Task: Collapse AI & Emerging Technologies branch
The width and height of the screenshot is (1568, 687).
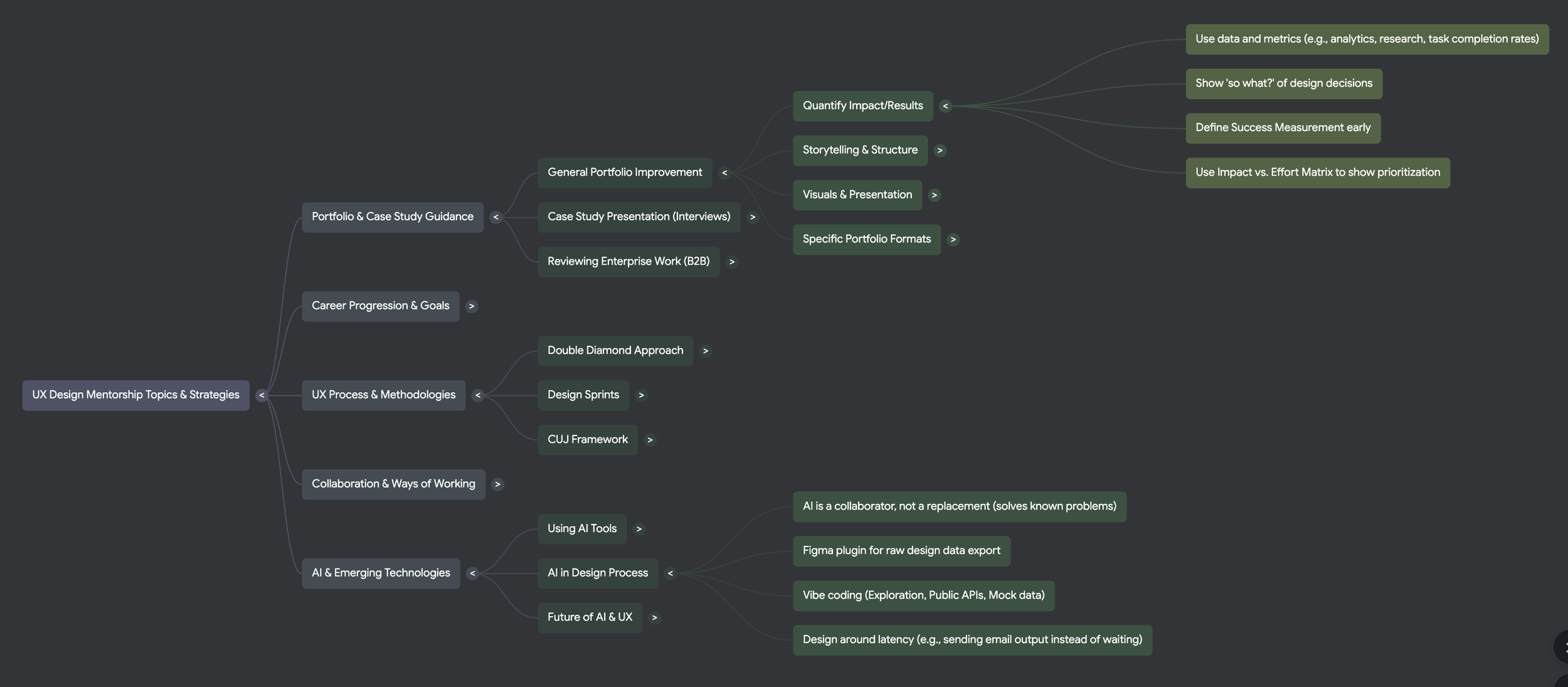Action: tap(472, 573)
